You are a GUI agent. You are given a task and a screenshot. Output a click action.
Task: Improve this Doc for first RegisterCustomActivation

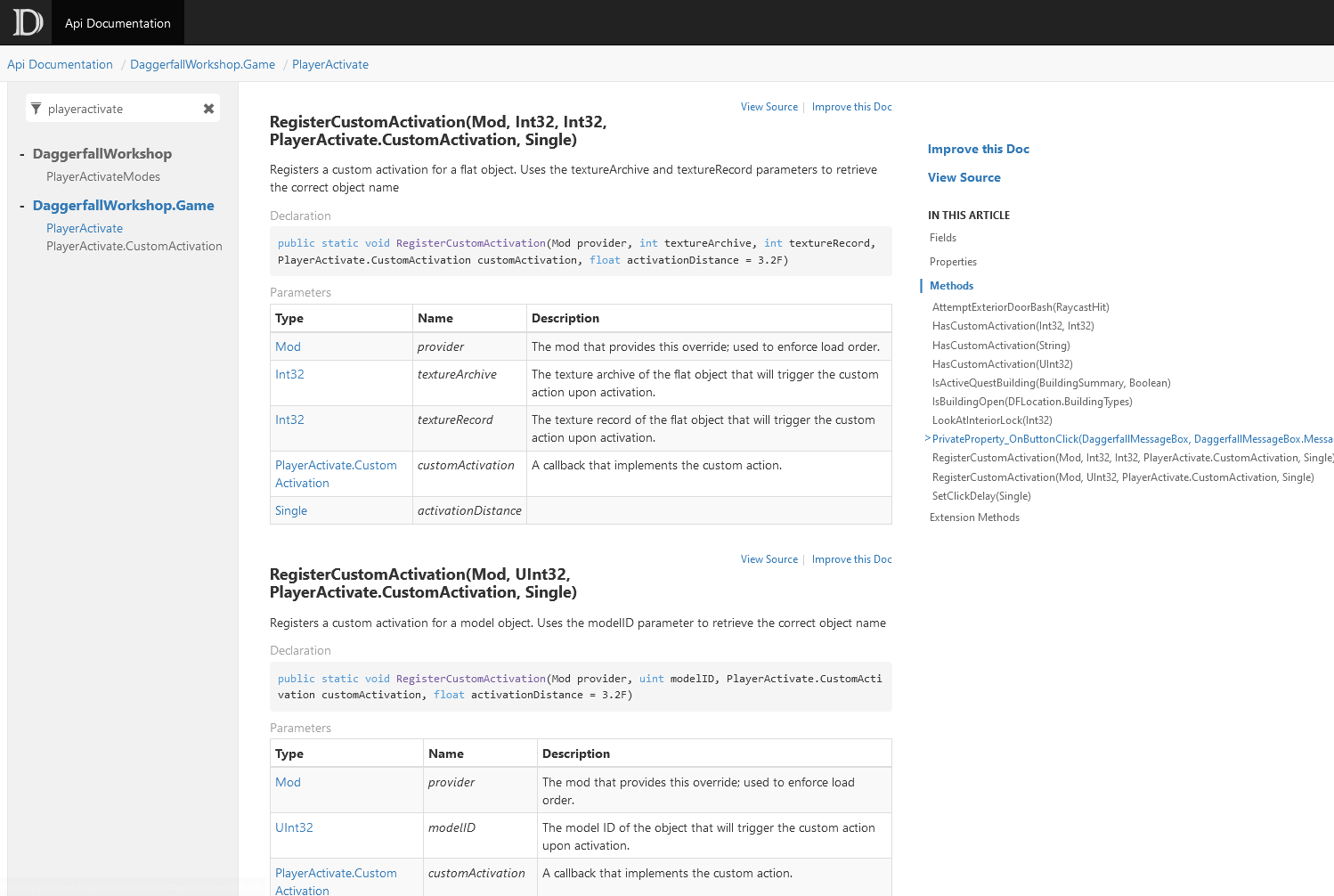852,107
